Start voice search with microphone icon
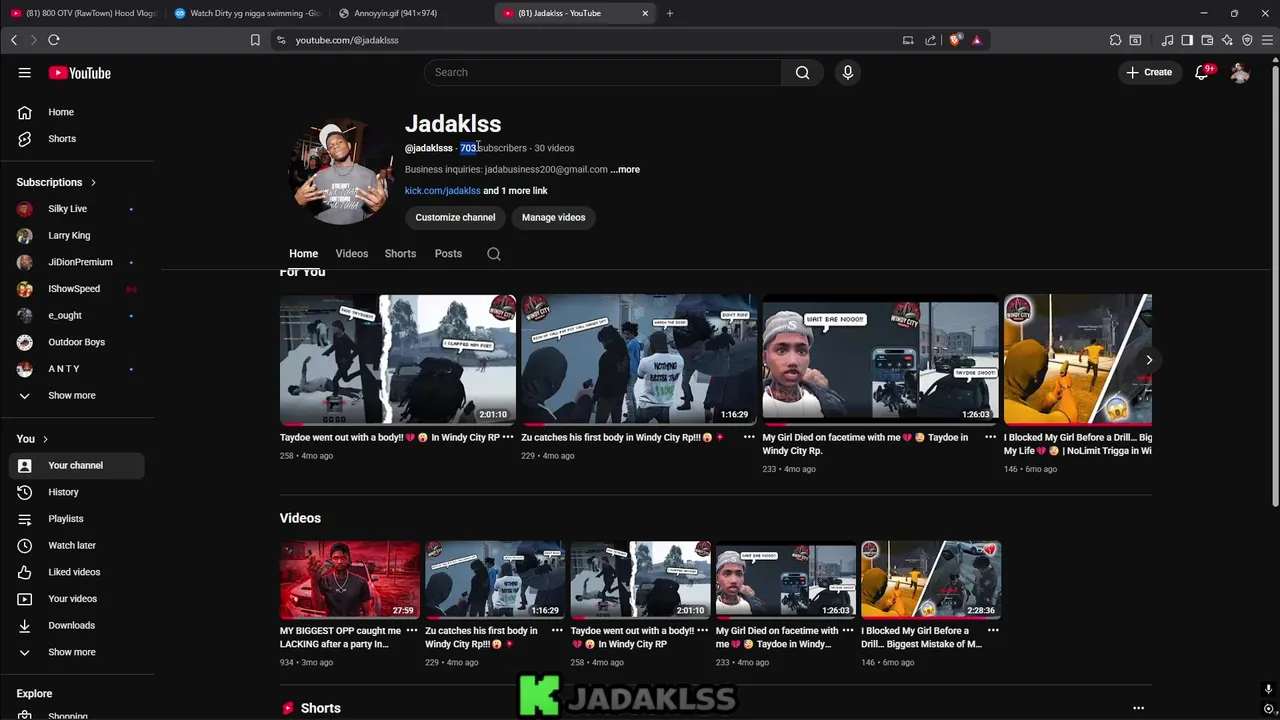 847,72
